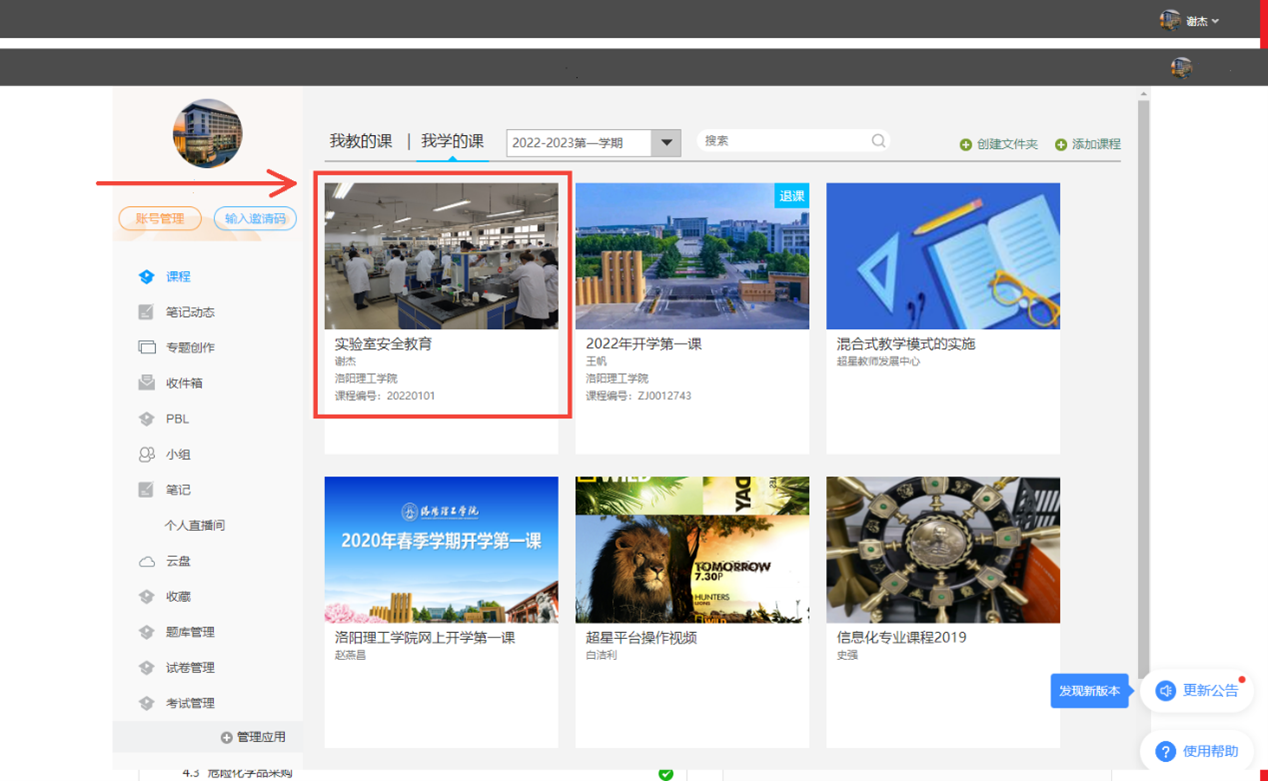Viewport: 1268px width, 781px height.
Task: Click the 输入邀请码 button
Action: (x=255, y=218)
